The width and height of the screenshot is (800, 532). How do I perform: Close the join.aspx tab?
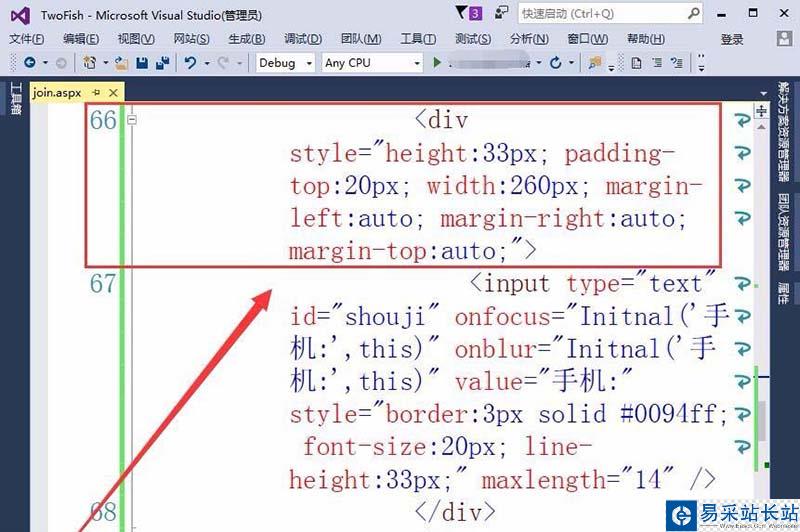click(x=113, y=93)
